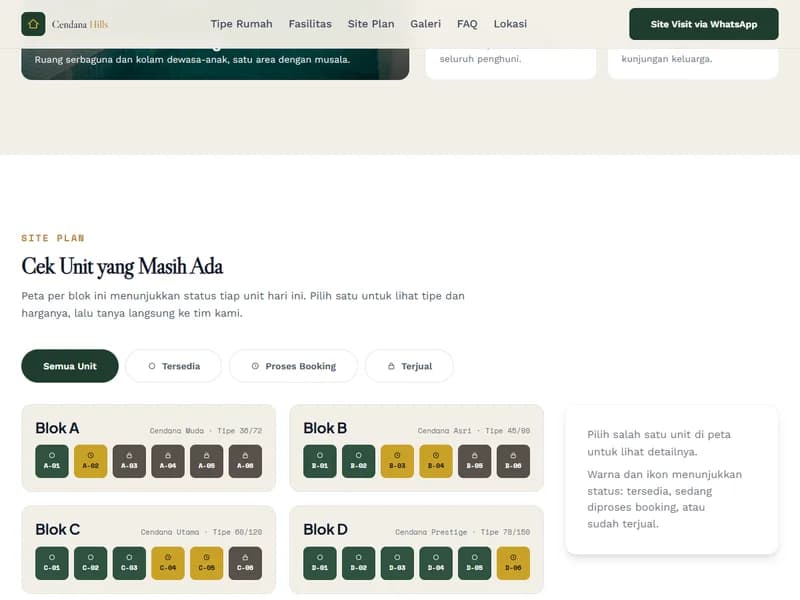Select booking unit C-05
This screenshot has height=600, width=800.
click(x=207, y=563)
